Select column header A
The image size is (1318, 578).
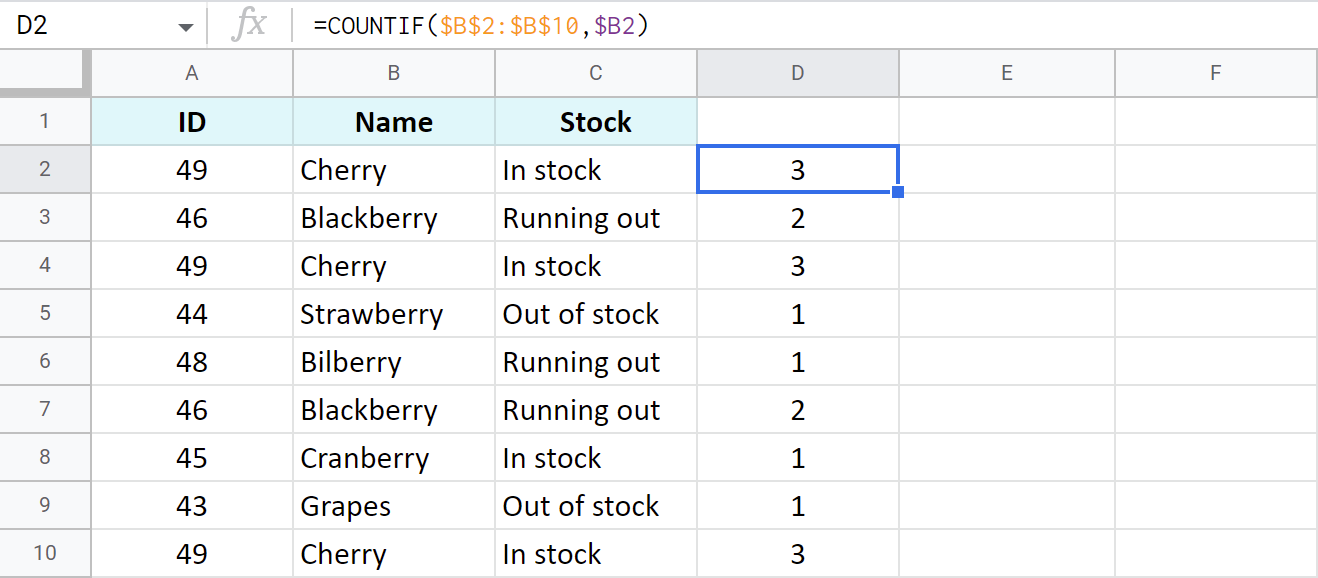(x=191, y=72)
